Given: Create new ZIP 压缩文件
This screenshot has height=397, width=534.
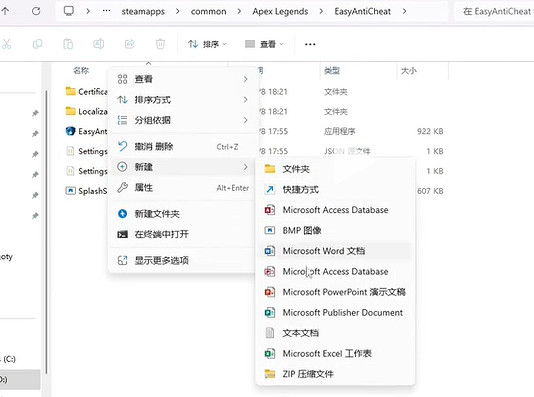Looking at the screenshot, I should tap(335, 374).
